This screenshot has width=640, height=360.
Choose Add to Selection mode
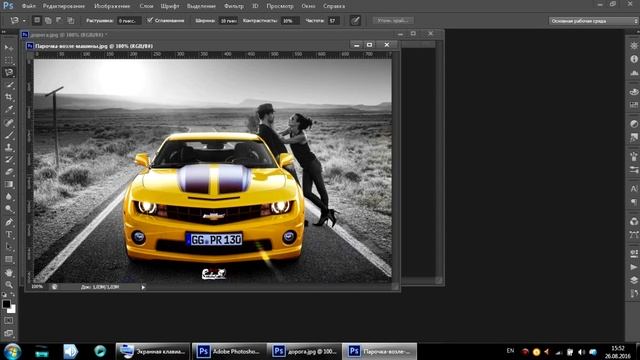click(48, 20)
